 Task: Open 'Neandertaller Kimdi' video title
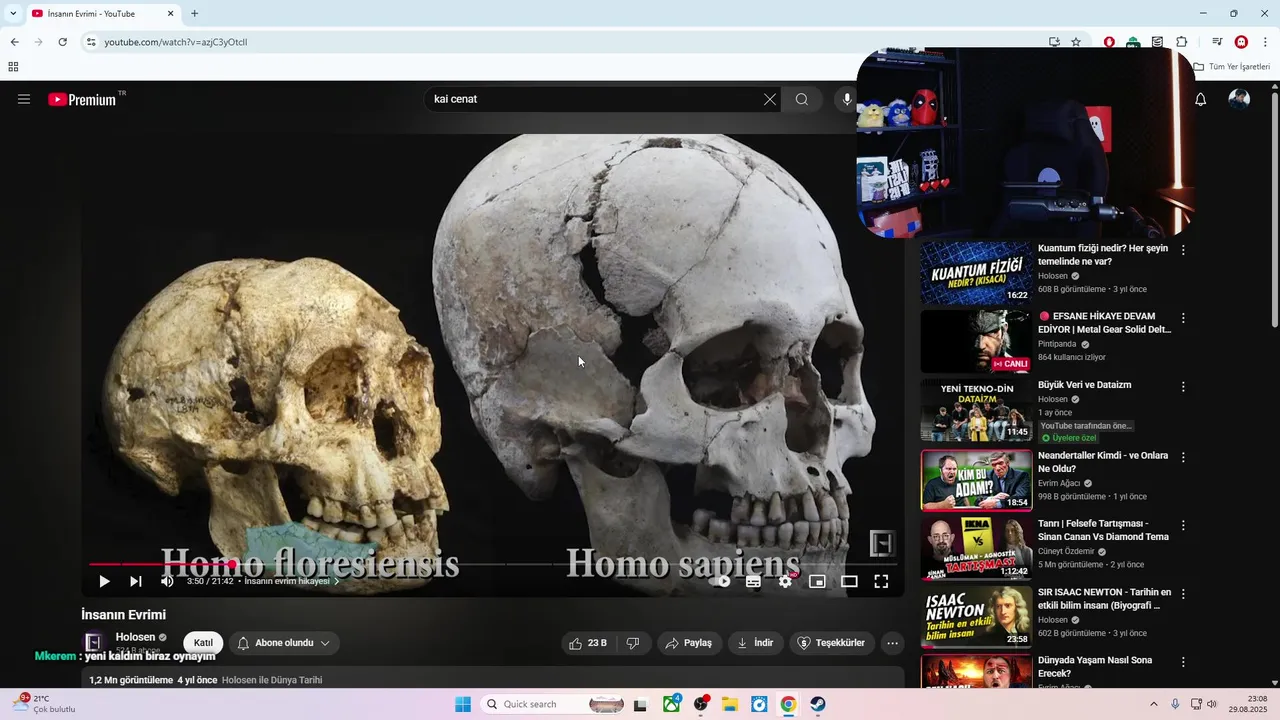click(x=1103, y=462)
